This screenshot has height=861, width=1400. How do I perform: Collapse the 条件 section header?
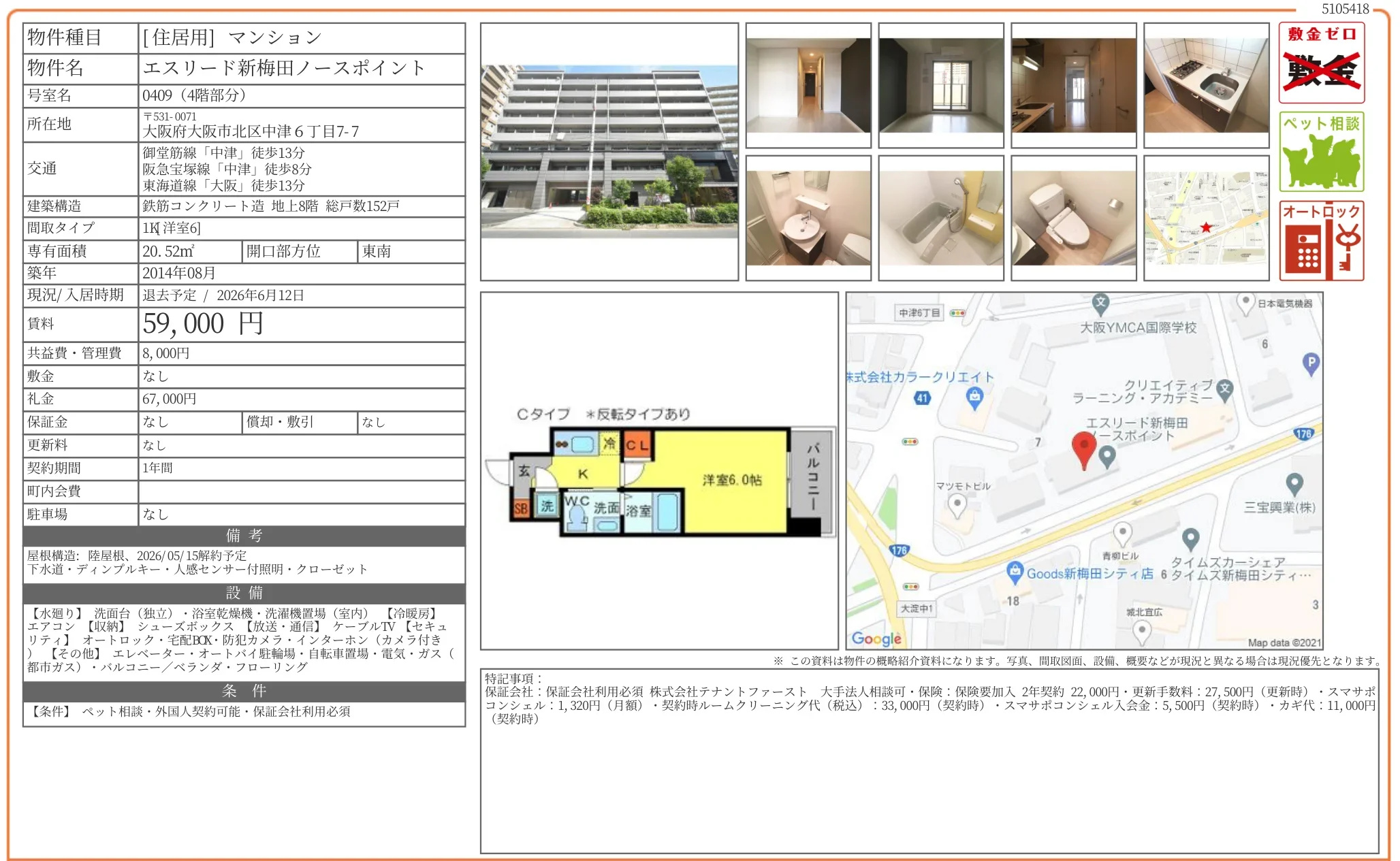[243, 693]
